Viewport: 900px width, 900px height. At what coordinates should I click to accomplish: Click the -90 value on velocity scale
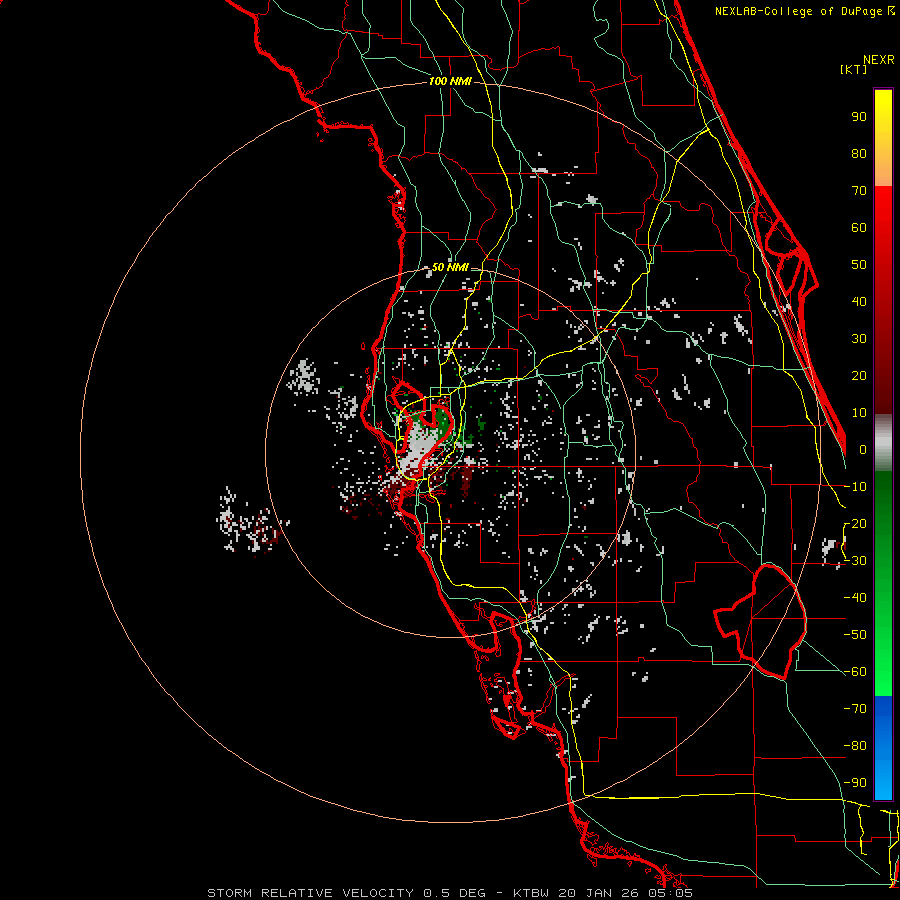pos(855,783)
